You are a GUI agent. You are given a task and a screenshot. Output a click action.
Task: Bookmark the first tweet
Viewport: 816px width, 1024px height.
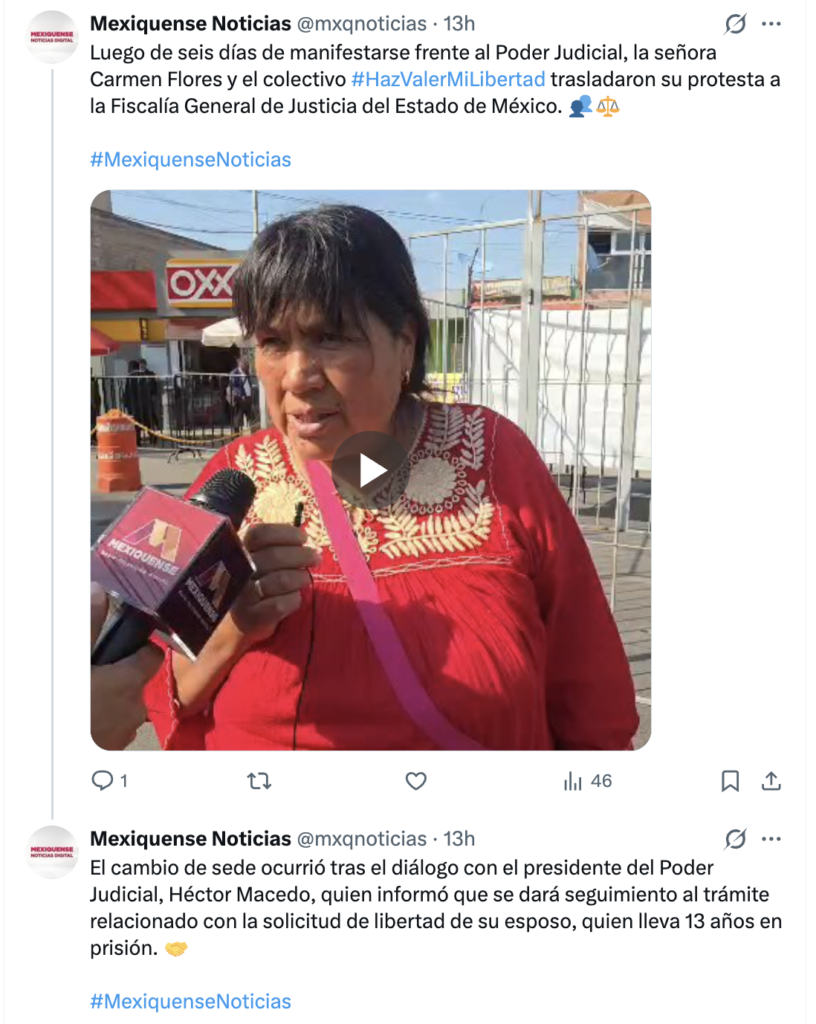[x=730, y=780]
